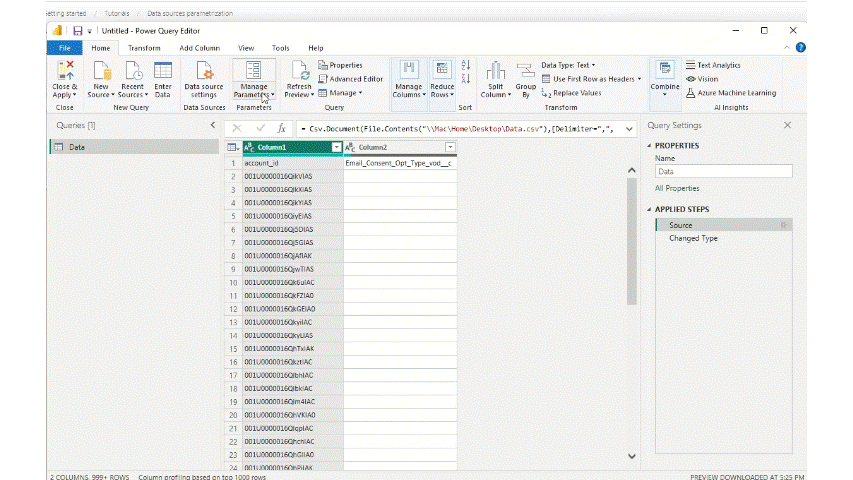Open Data source settings
The width and height of the screenshot is (853, 480).
click(205, 71)
